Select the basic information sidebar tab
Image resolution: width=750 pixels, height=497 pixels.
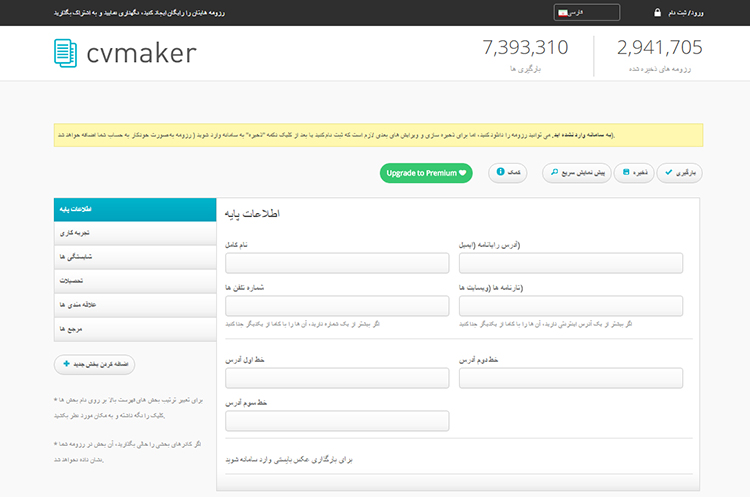point(135,210)
